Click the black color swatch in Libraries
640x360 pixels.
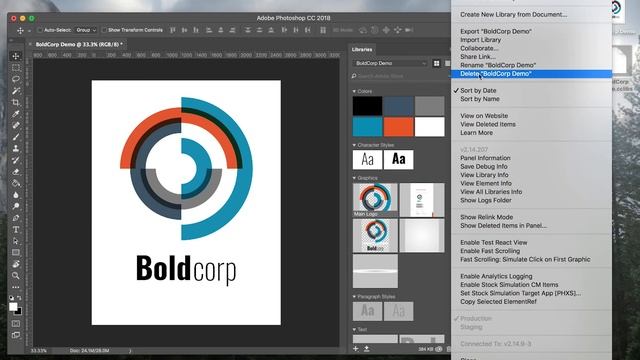click(x=367, y=106)
